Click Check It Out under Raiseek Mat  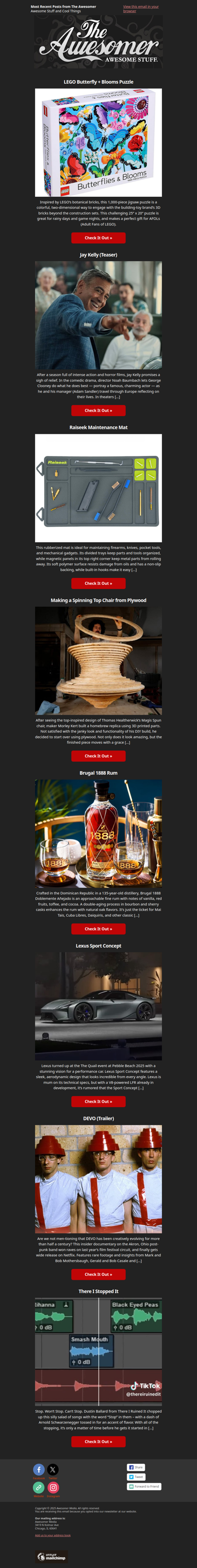click(98, 583)
